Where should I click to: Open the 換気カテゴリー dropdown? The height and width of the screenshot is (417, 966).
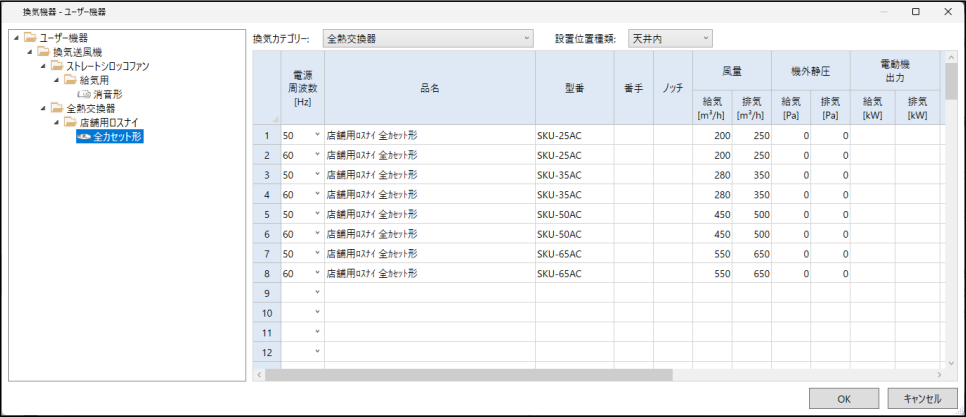(x=429, y=39)
